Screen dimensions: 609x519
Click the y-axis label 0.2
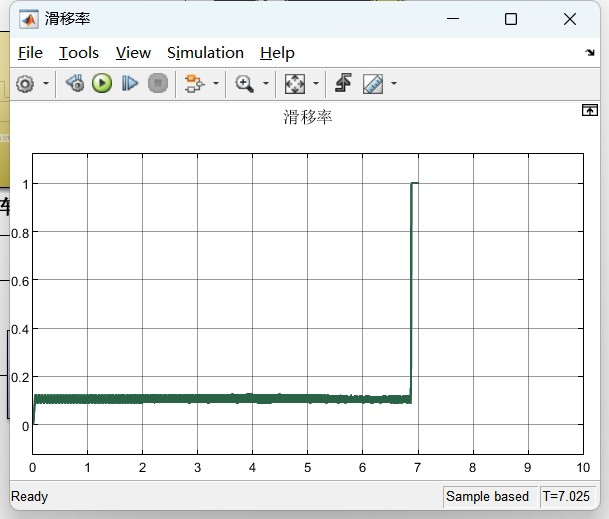pos(20,377)
